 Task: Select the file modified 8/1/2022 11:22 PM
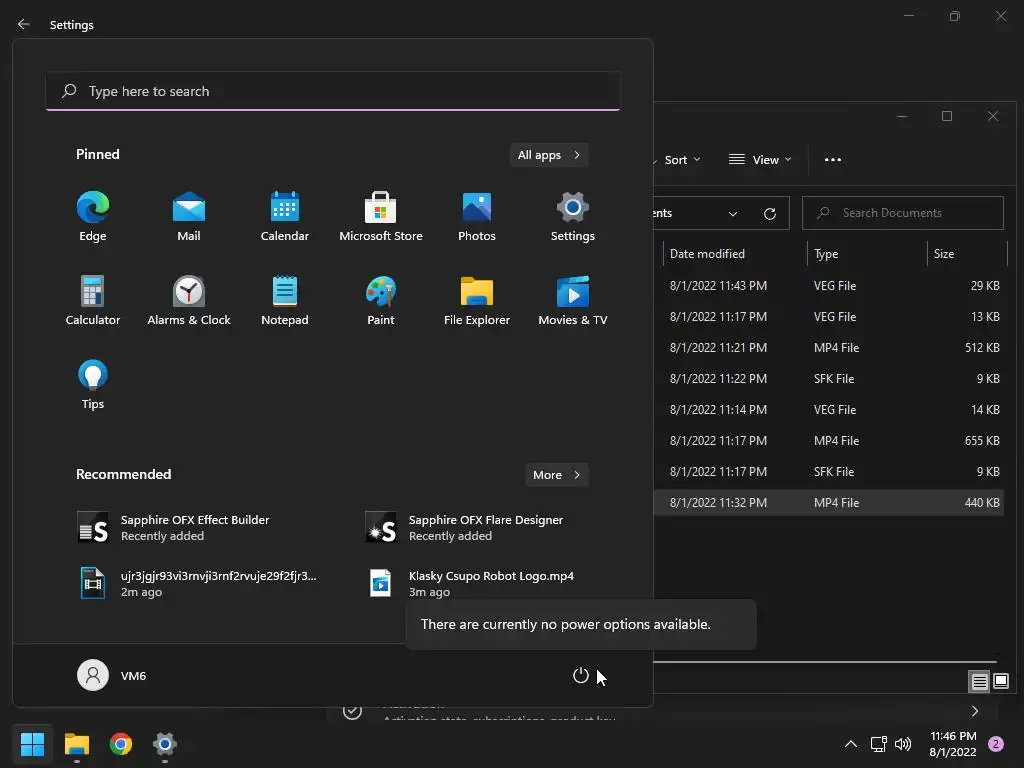828,379
